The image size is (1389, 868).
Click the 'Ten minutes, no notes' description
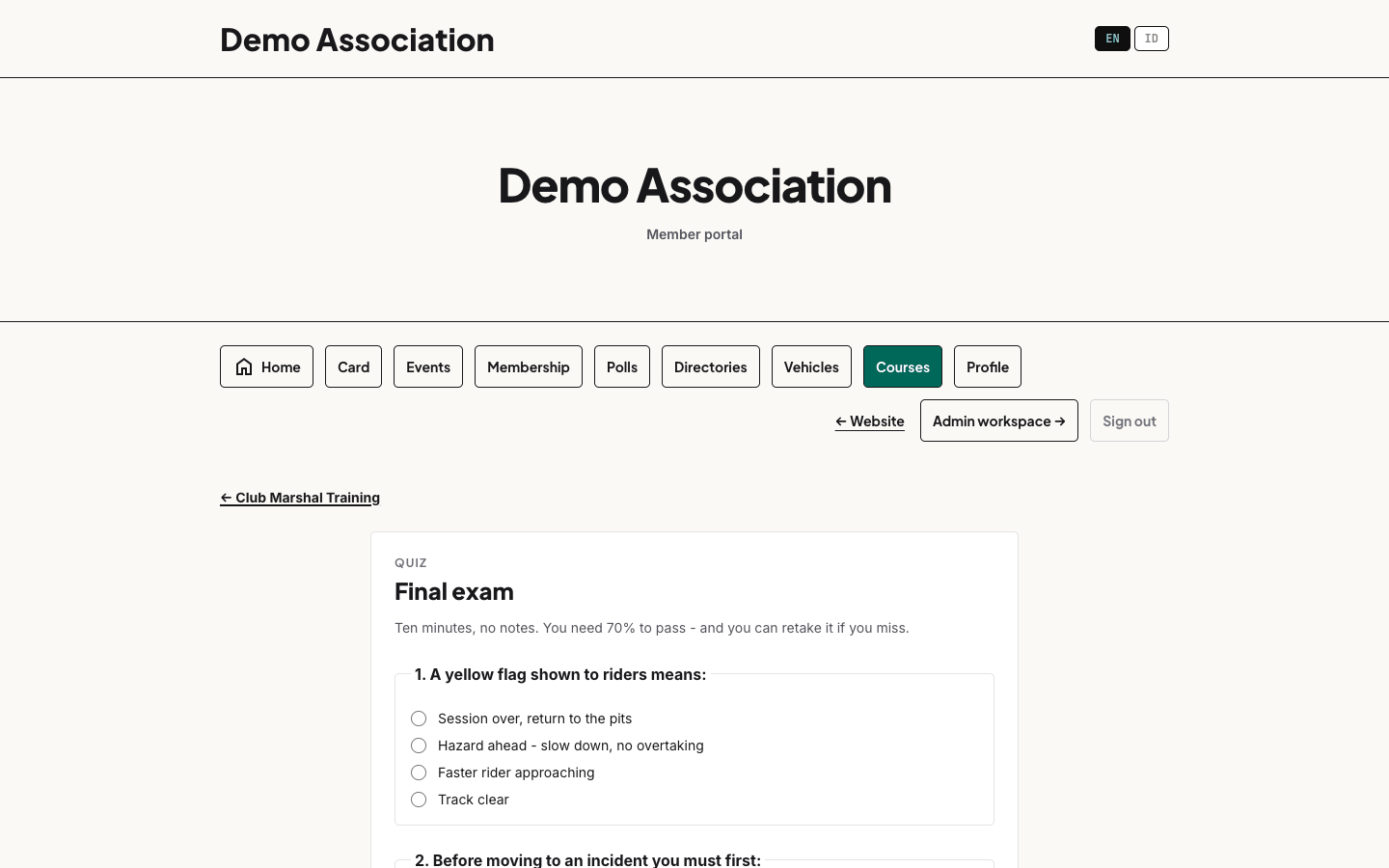(652, 628)
